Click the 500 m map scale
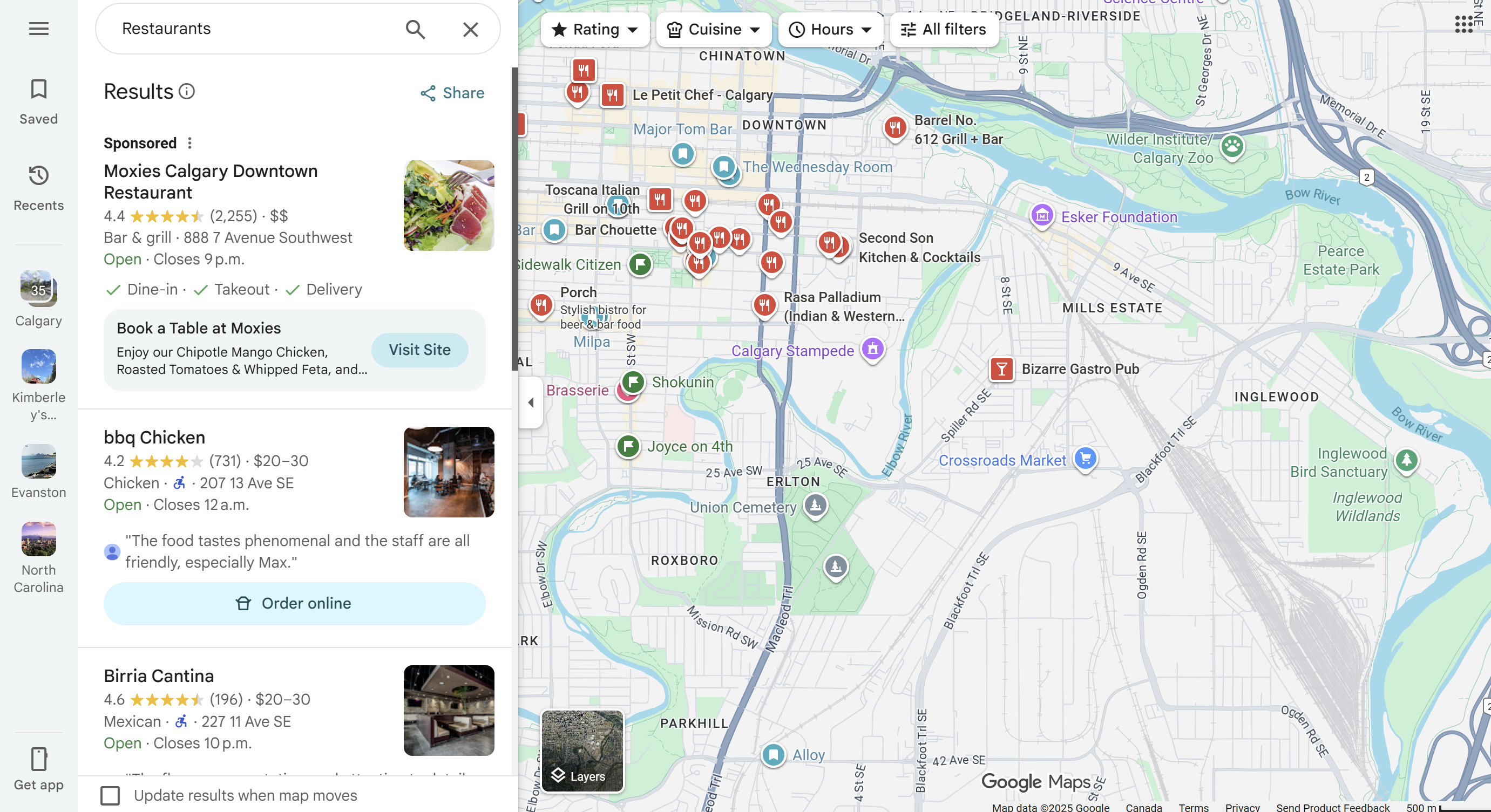1491x812 pixels. (1448, 807)
